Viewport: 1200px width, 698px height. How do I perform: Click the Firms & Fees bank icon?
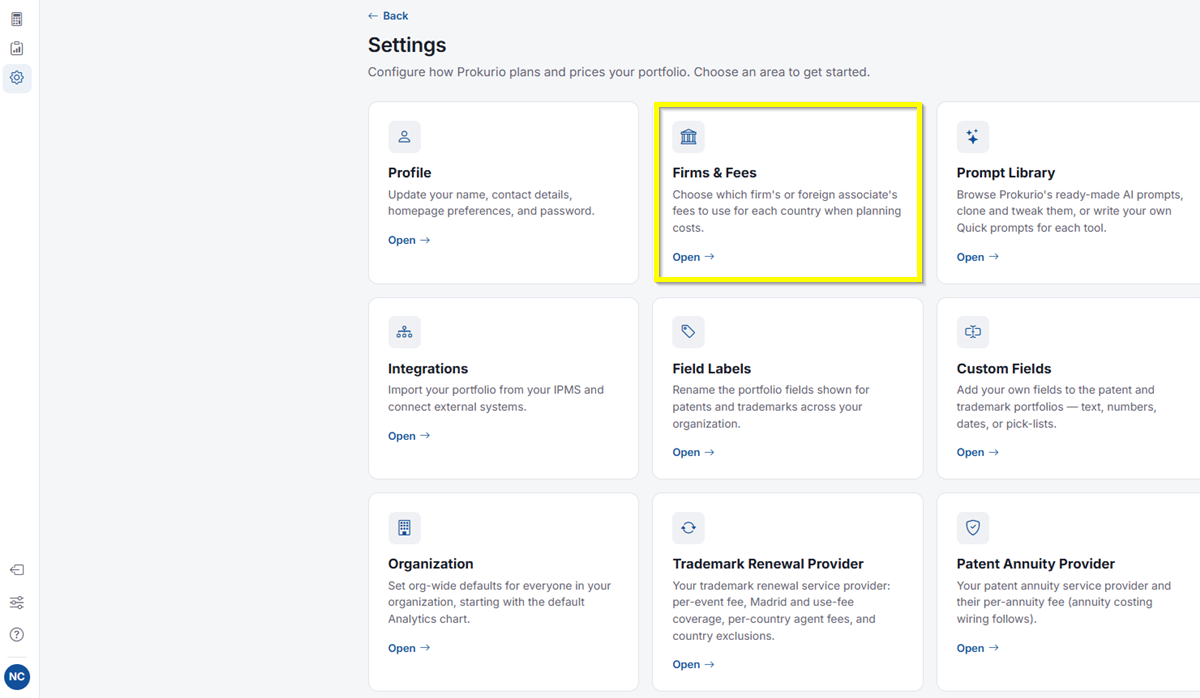(688, 137)
